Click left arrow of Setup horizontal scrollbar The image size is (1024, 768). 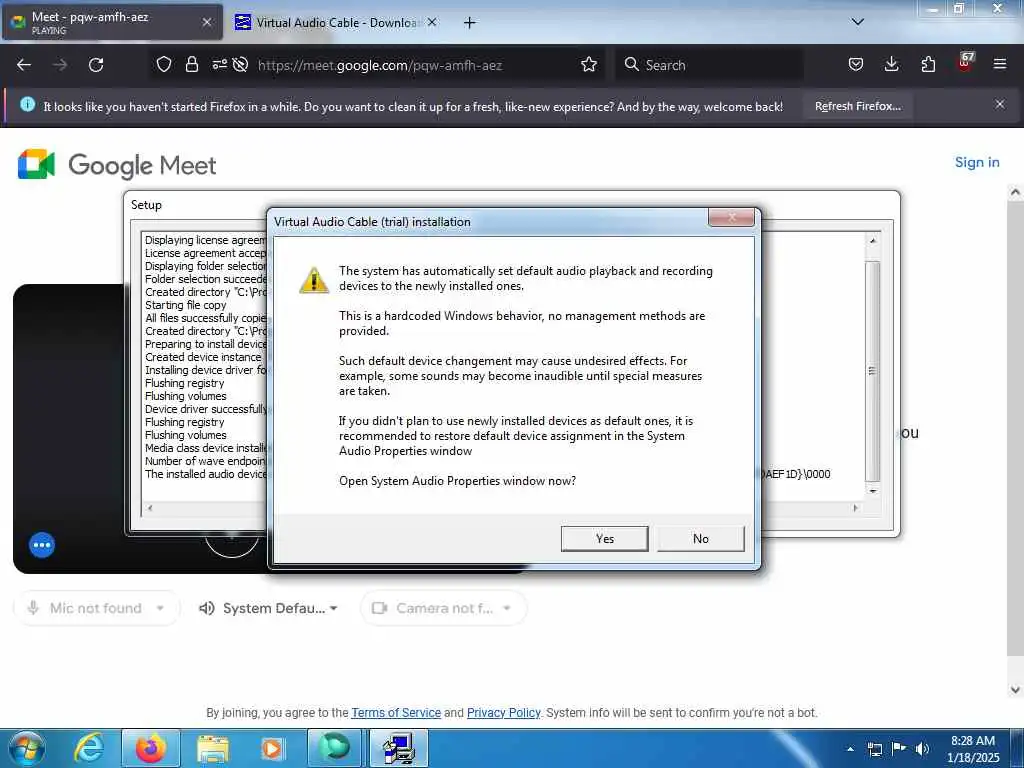[x=150, y=507]
